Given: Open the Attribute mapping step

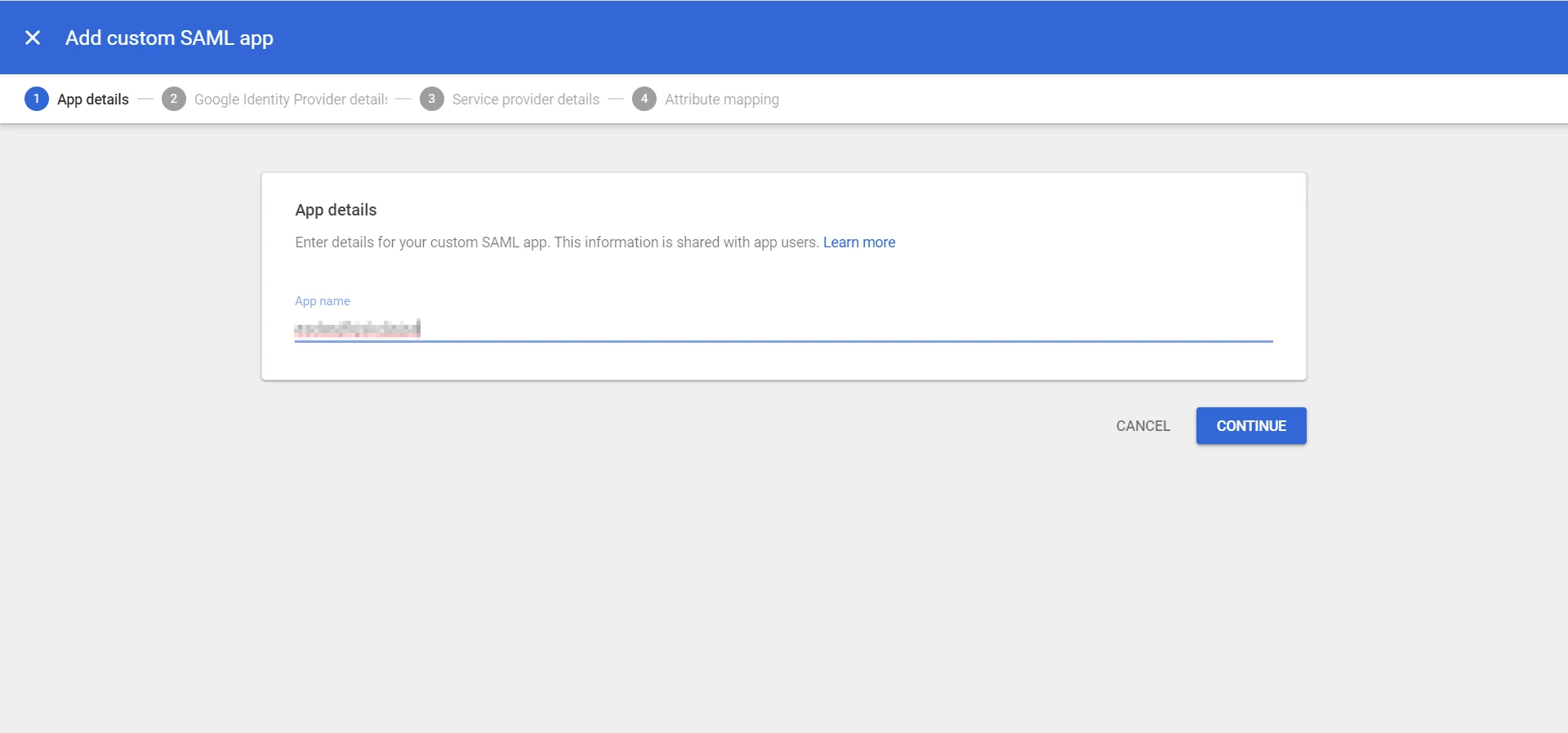Looking at the screenshot, I should point(721,100).
